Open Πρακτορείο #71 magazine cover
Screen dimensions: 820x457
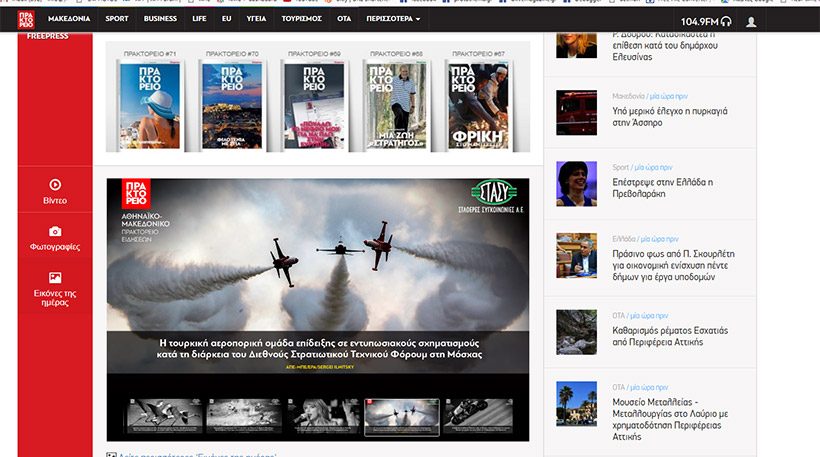tap(150, 106)
